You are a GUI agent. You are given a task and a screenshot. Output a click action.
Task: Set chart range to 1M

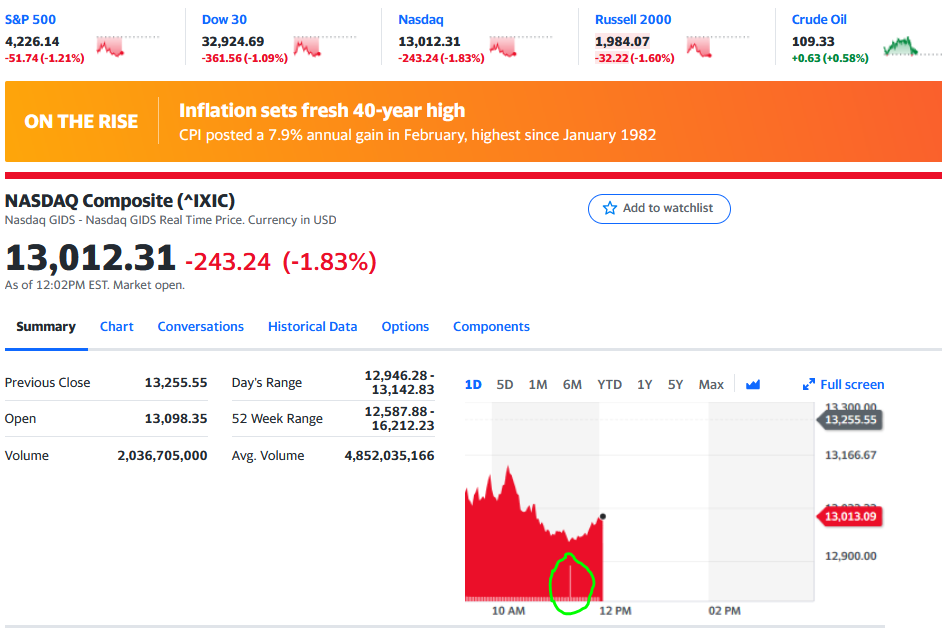pyautogui.click(x=538, y=384)
